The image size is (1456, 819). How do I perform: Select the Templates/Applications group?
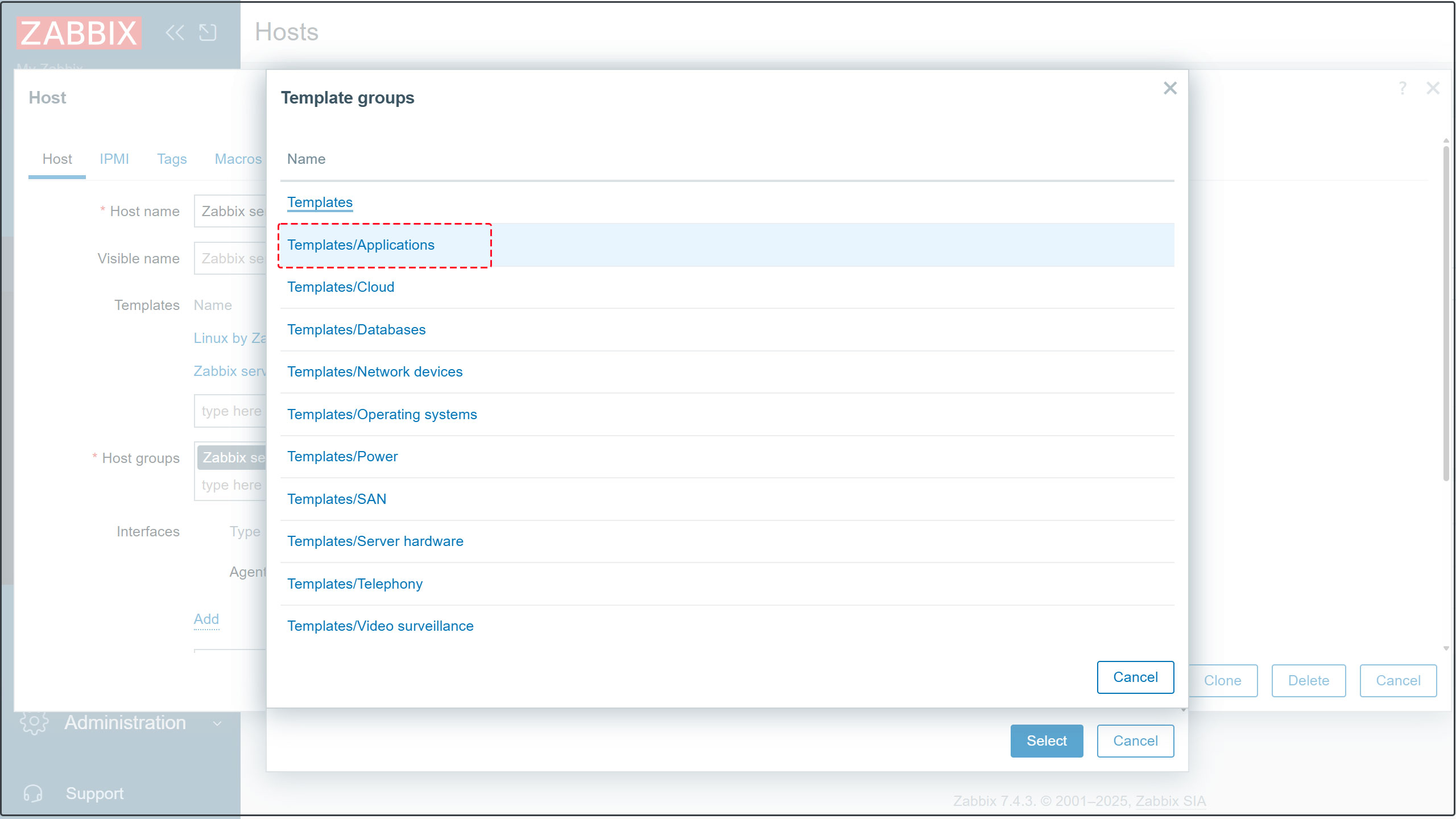point(361,245)
